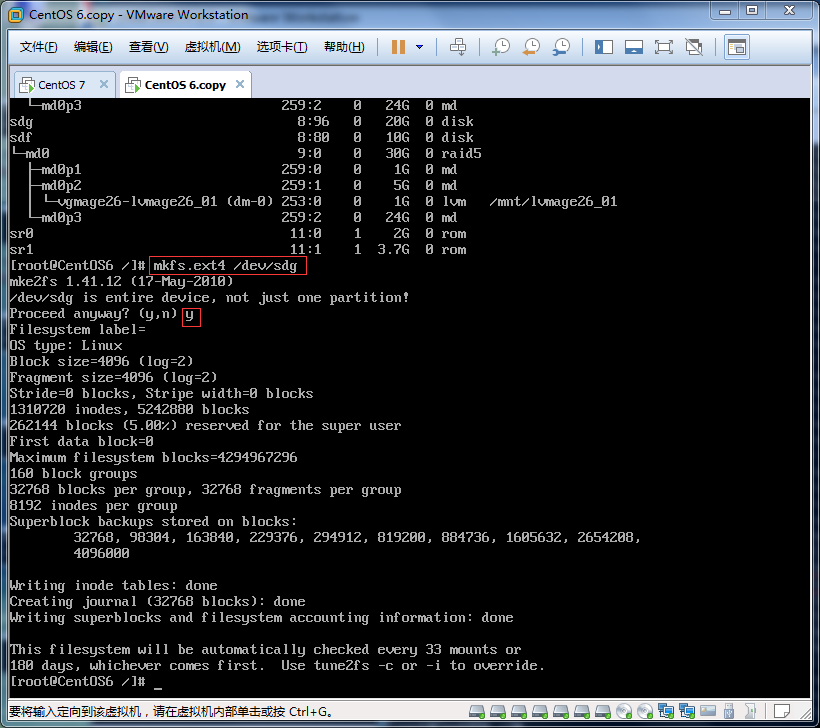The width and height of the screenshot is (820, 728).
Task: Click the first CD/DVD drive status icon
Action: click(624, 711)
